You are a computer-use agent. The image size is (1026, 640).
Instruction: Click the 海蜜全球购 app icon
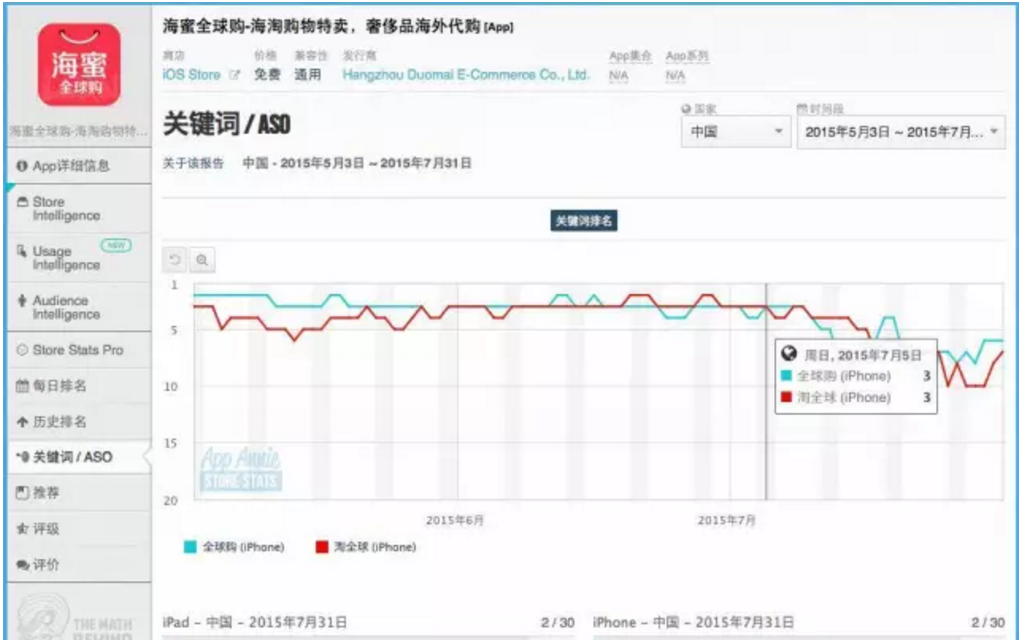point(79,65)
